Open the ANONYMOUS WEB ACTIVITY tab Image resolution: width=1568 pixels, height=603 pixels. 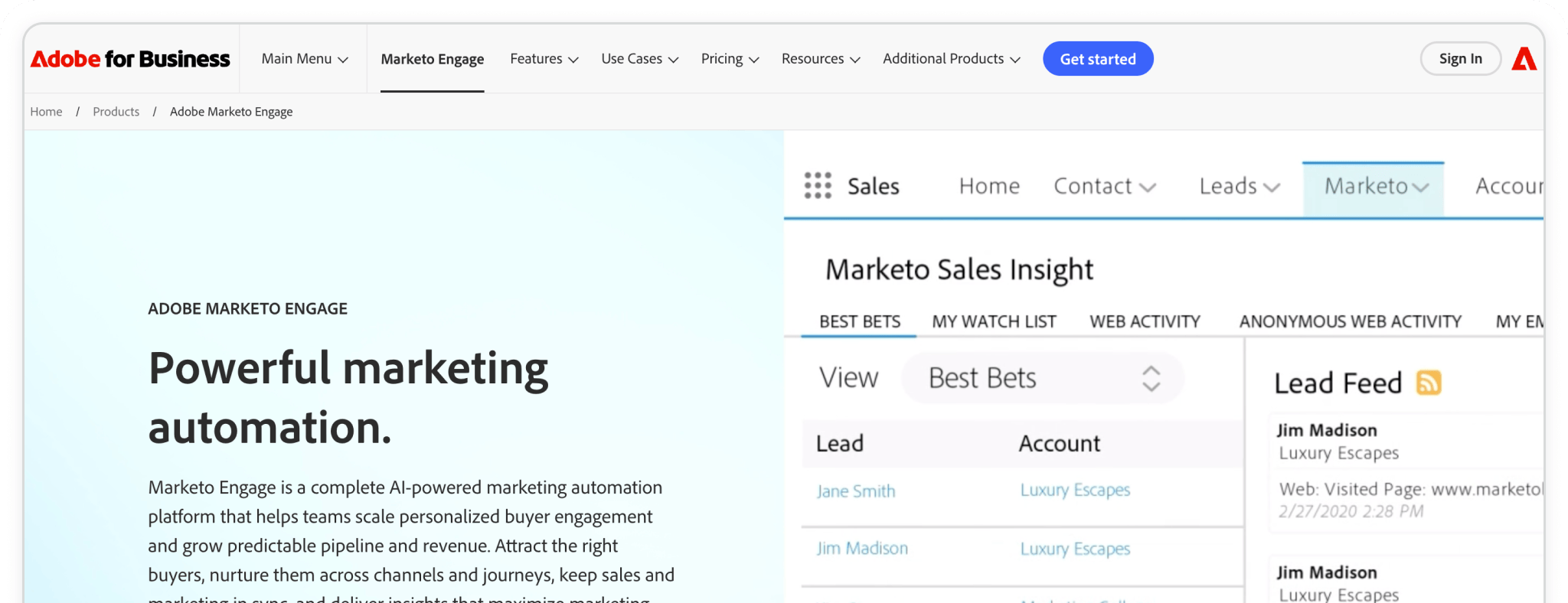point(1351,321)
